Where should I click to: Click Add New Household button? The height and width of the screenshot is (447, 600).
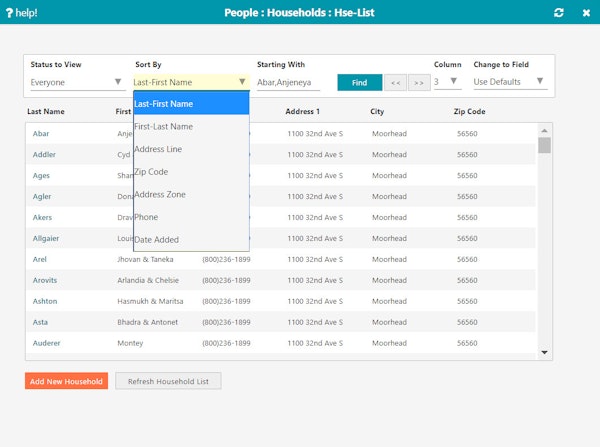pos(66,381)
